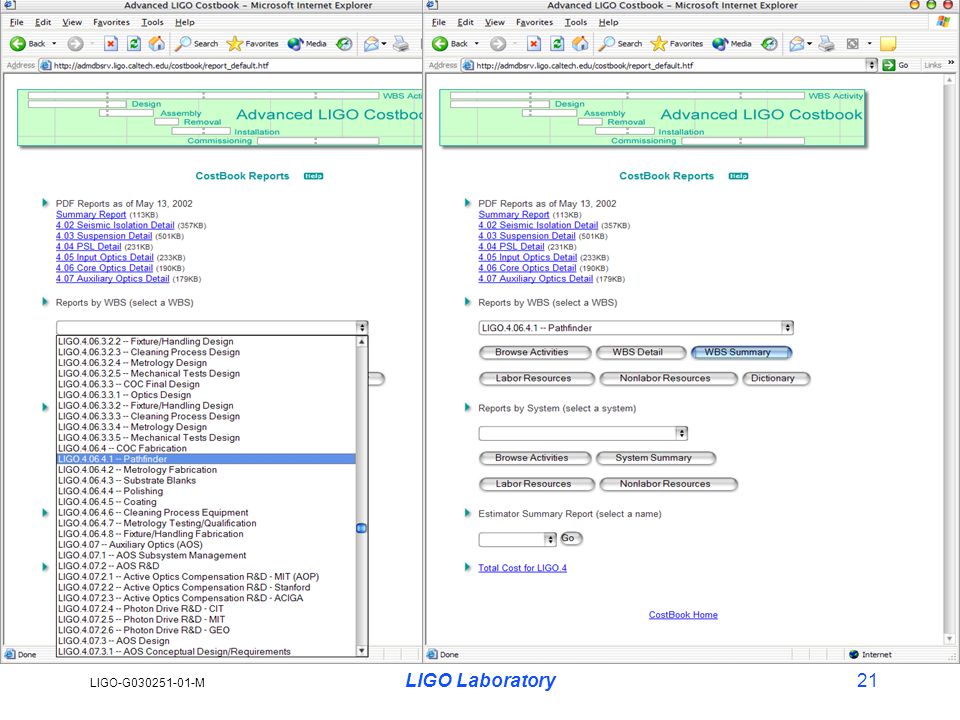Collapse the open WBS dropdown in left window
The image size is (960, 720).
(362, 328)
